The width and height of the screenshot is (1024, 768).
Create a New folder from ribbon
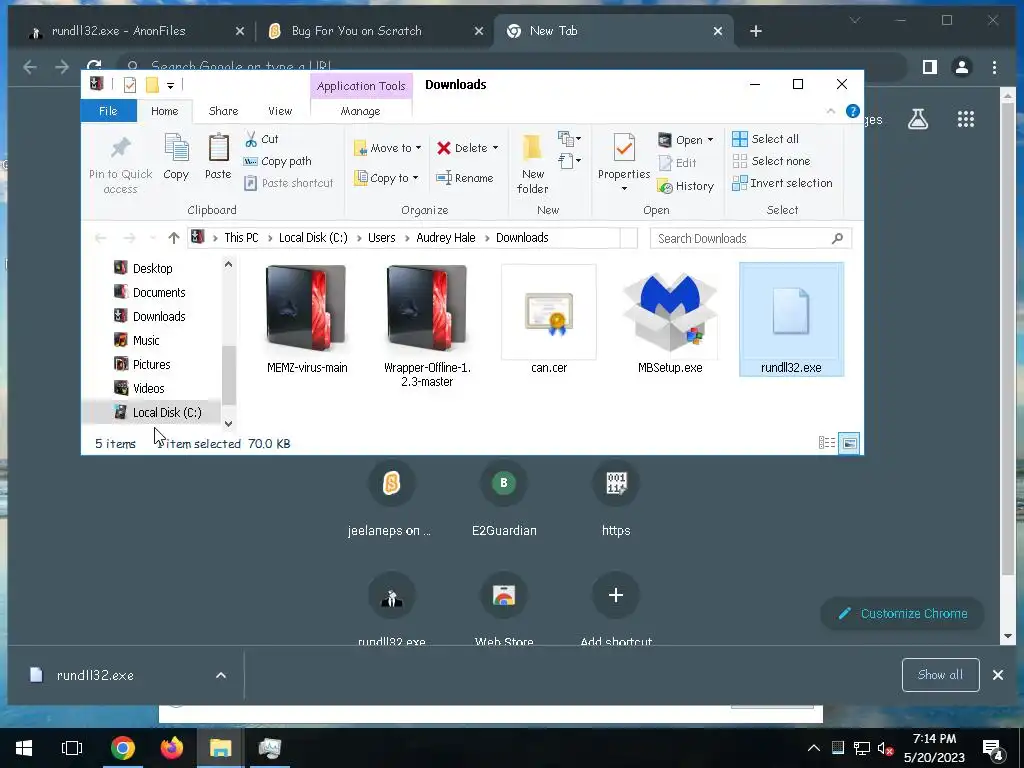tap(532, 163)
